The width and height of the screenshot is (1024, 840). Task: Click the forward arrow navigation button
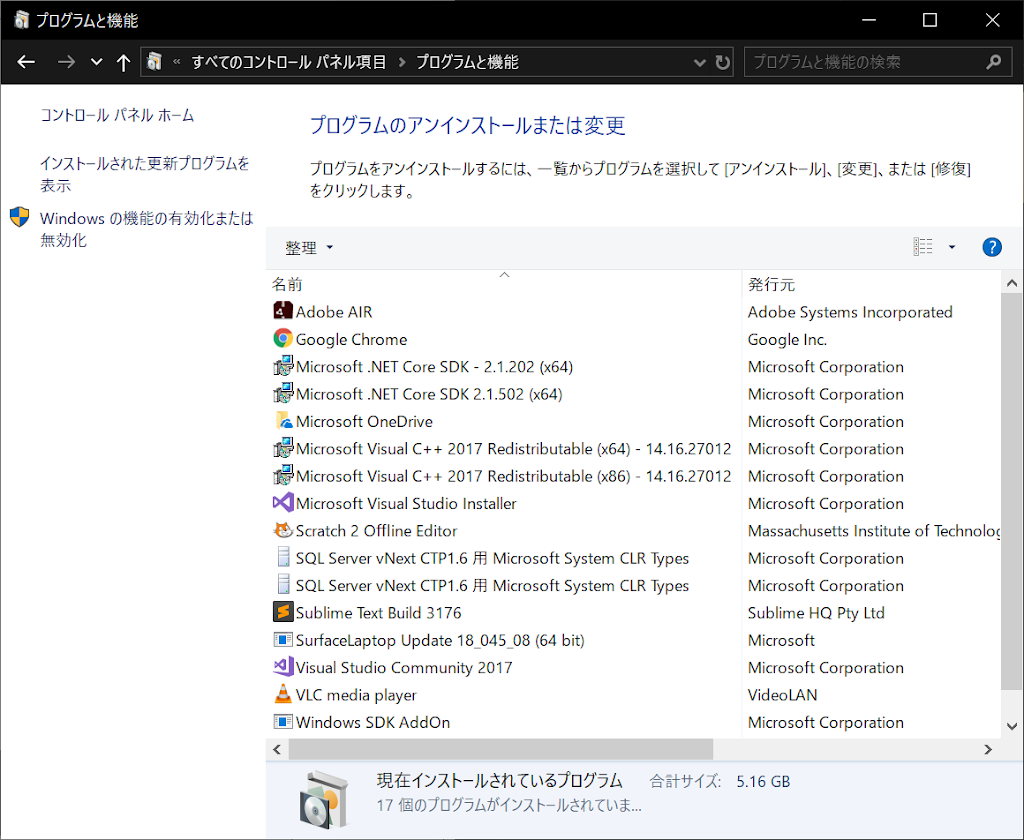tap(66, 62)
